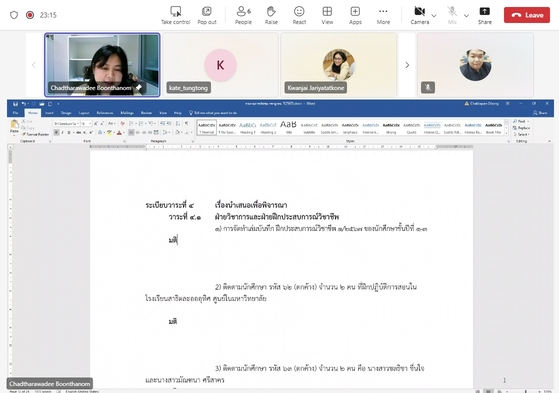Click the Take control icon
Viewport: 559px width, 393px height.
coord(175,11)
